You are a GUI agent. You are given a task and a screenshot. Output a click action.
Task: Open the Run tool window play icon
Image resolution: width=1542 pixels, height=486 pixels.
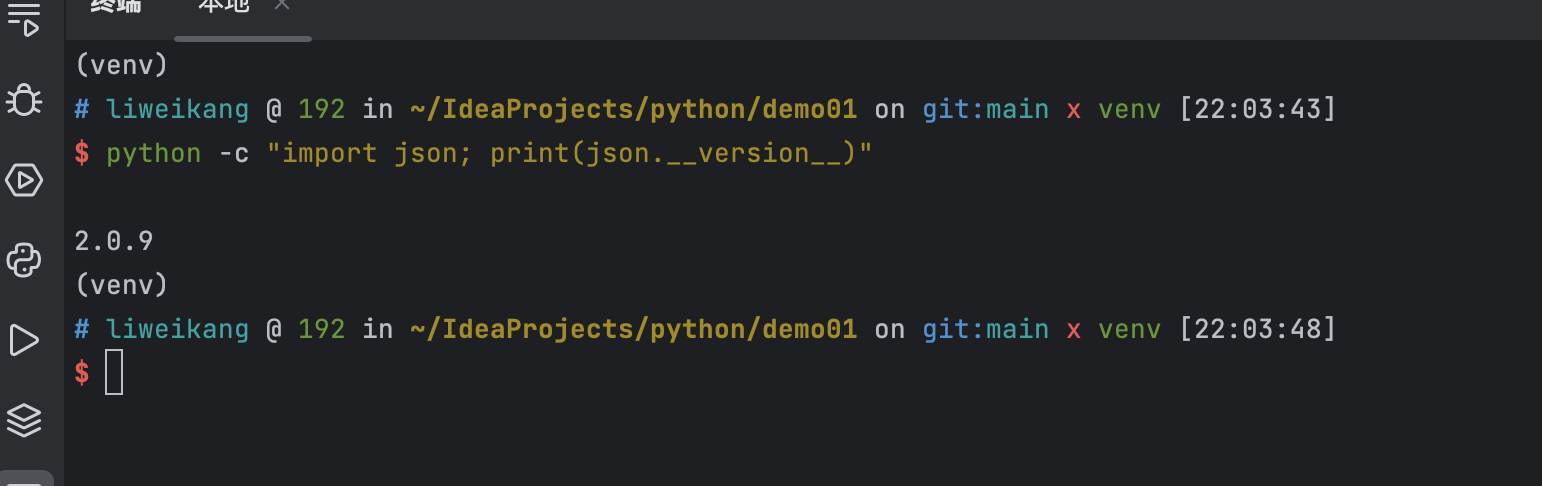[24, 340]
